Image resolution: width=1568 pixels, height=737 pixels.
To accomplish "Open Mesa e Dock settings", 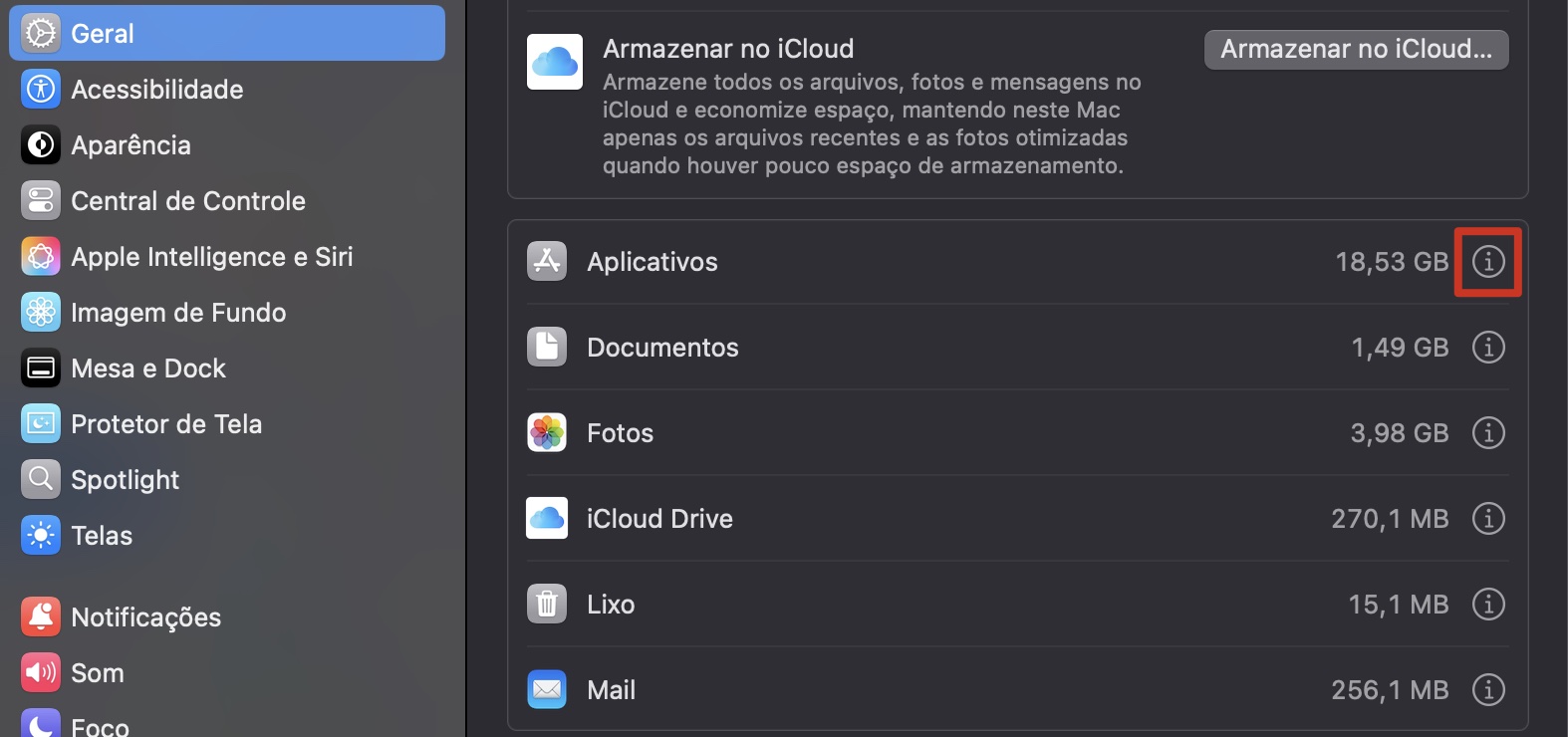I will (227, 368).
